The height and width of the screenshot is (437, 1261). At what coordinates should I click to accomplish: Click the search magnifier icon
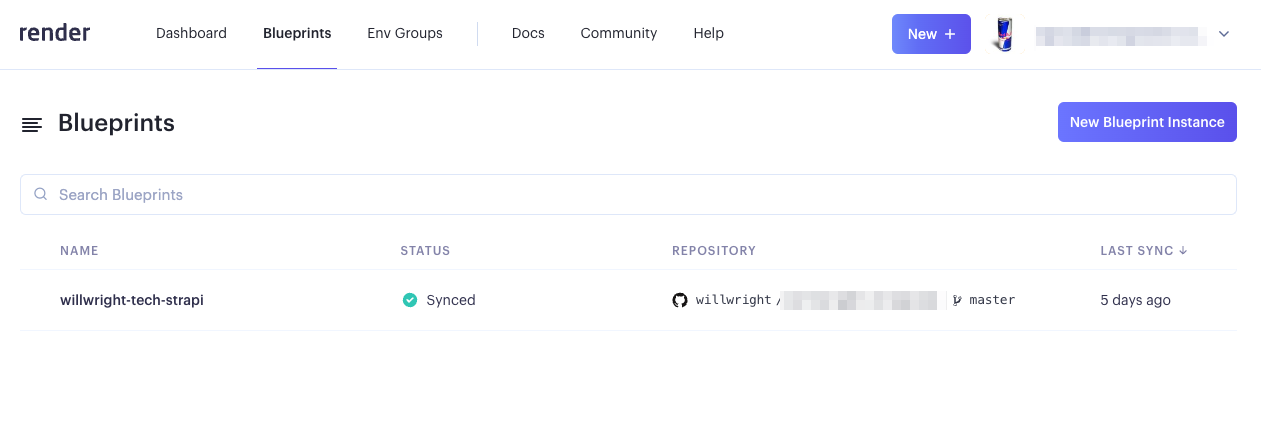pos(41,194)
